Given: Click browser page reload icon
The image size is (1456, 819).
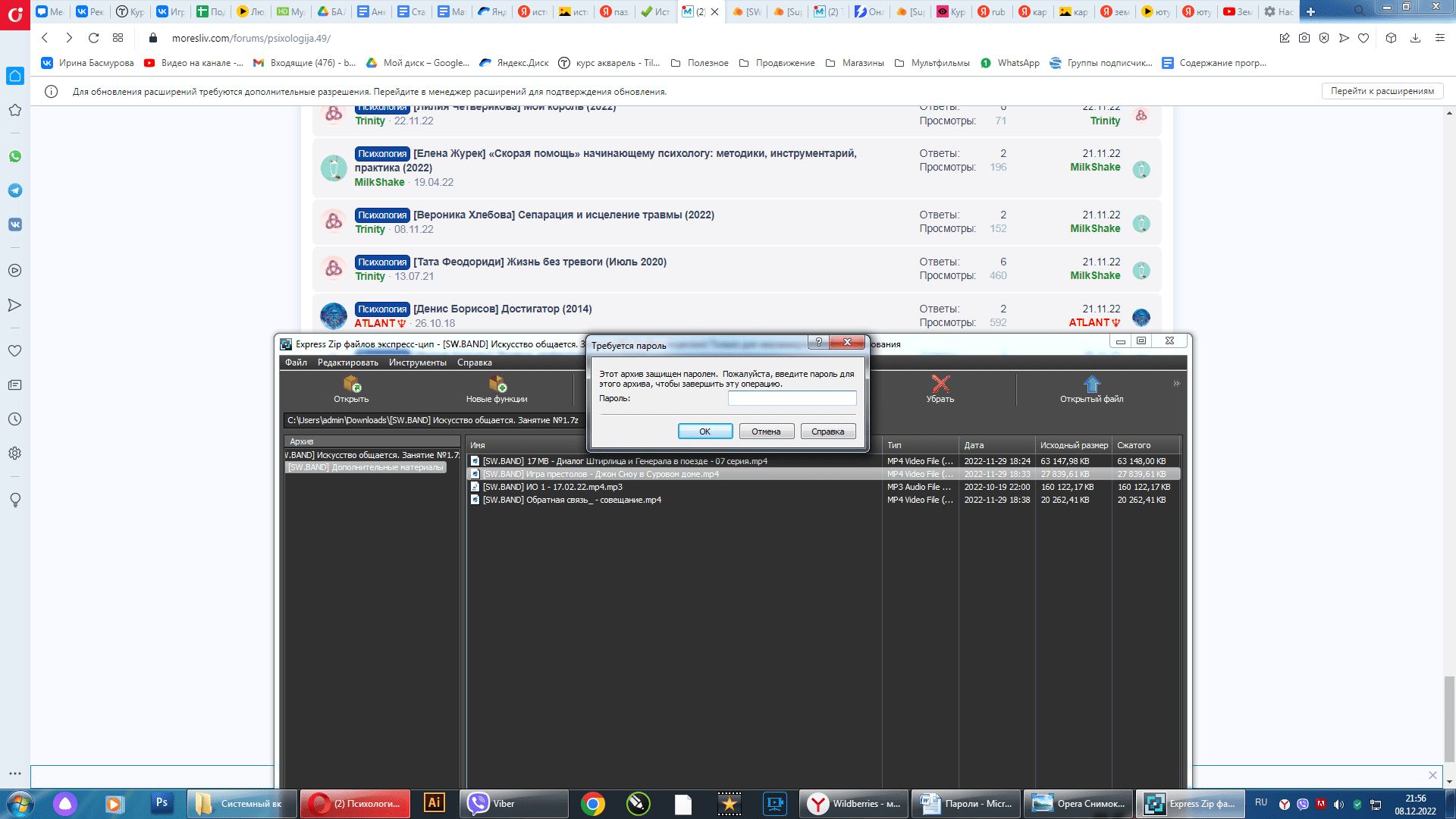Looking at the screenshot, I should [x=93, y=38].
